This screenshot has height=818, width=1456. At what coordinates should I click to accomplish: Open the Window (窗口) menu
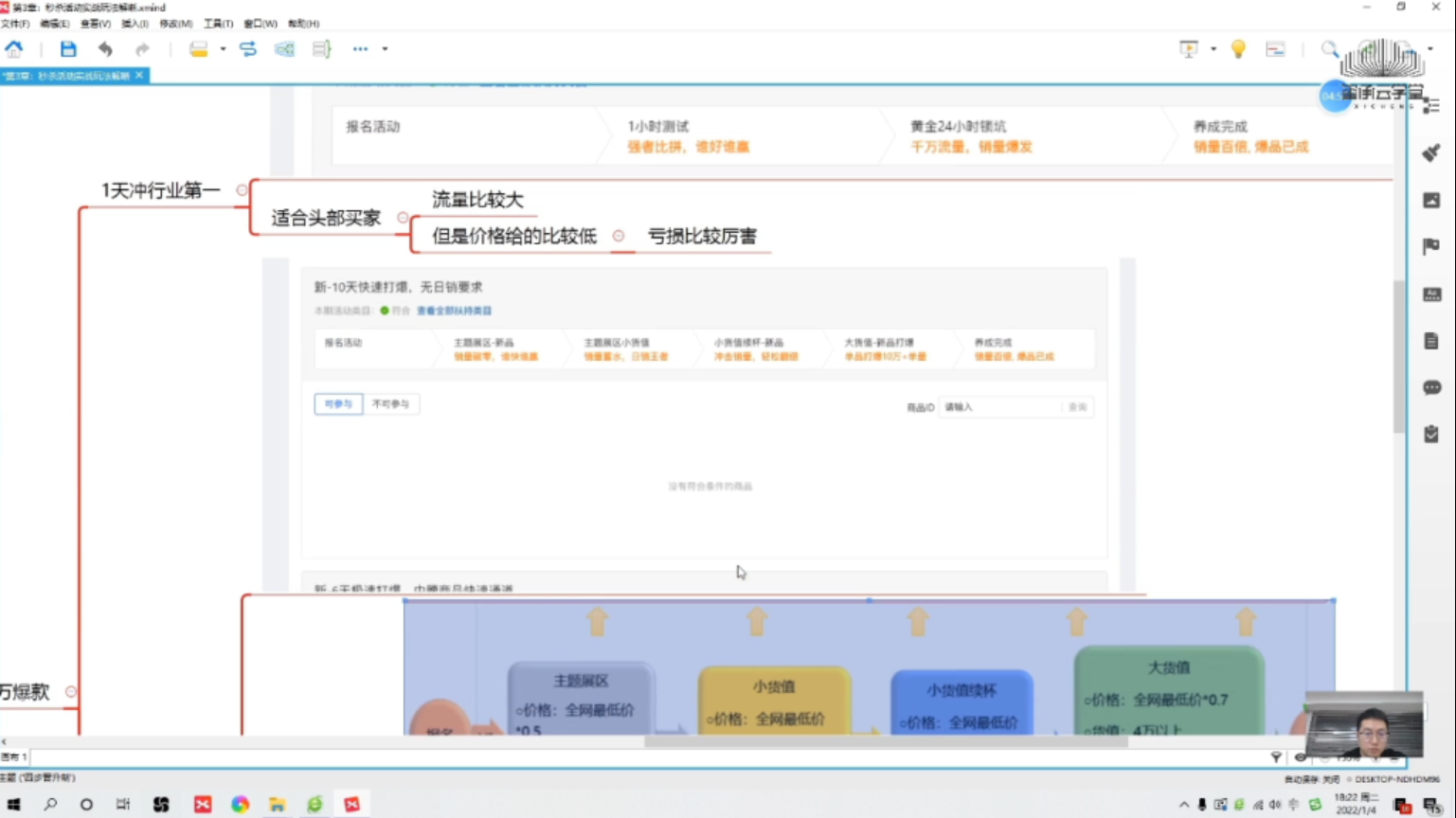(261, 23)
